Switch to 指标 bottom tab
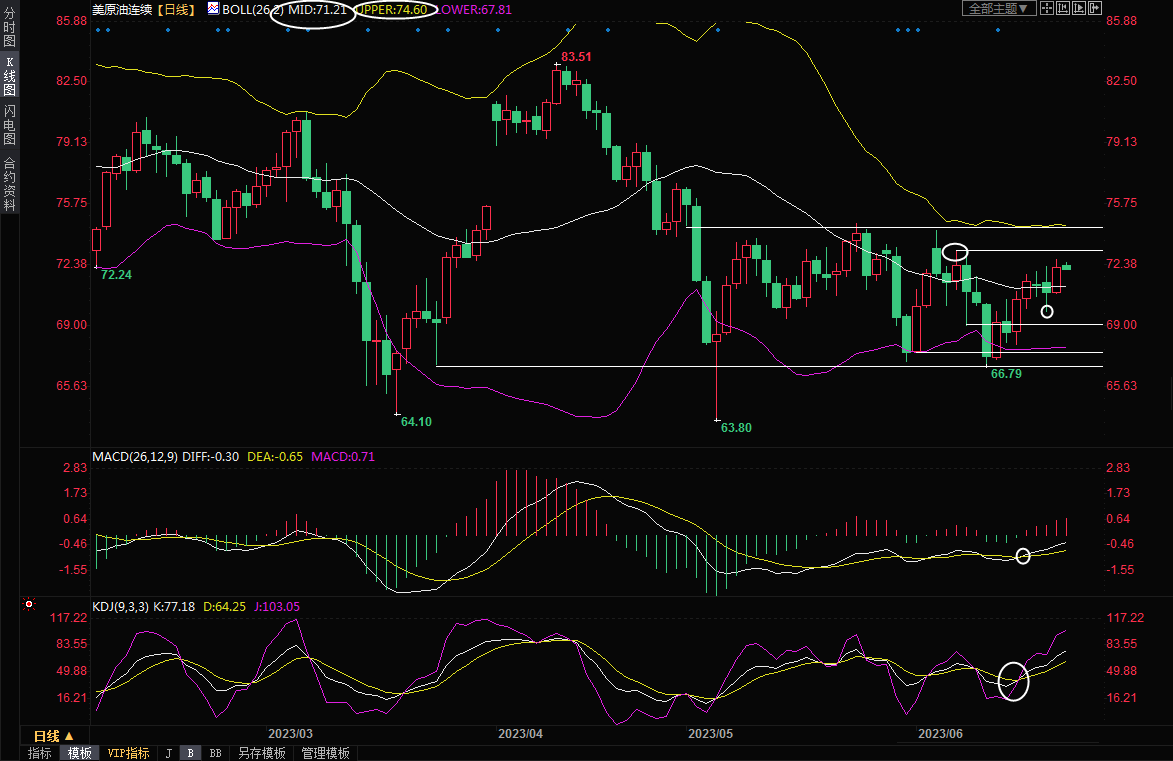The image size is (1173, 761). (x=40, y=753)
